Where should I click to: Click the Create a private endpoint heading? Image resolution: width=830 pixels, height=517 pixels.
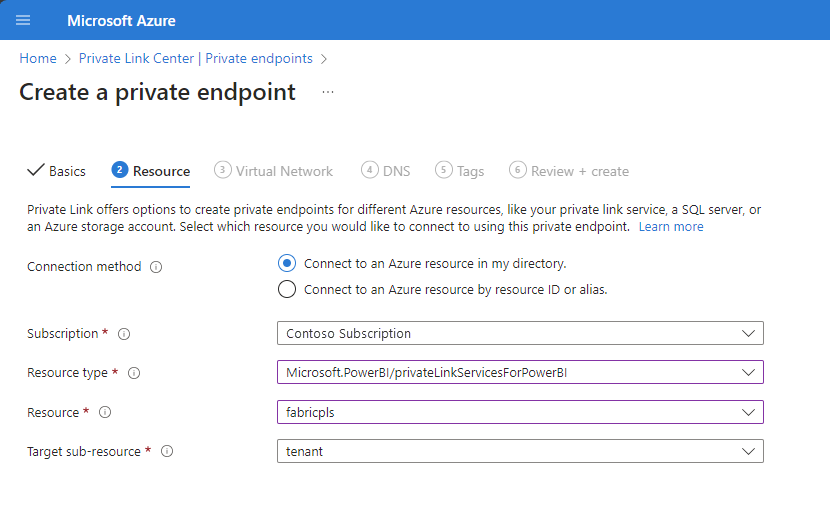tap(157, 93)
